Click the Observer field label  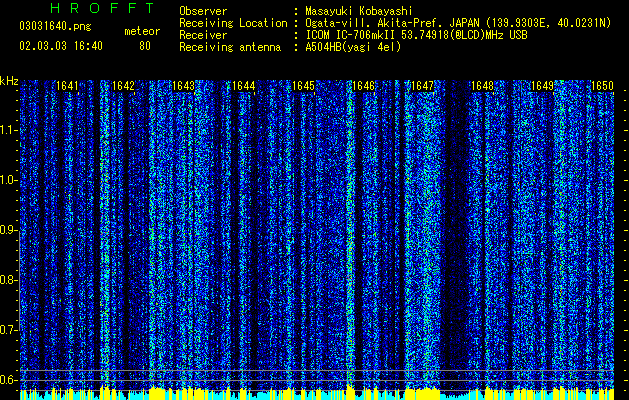[203, 11]
